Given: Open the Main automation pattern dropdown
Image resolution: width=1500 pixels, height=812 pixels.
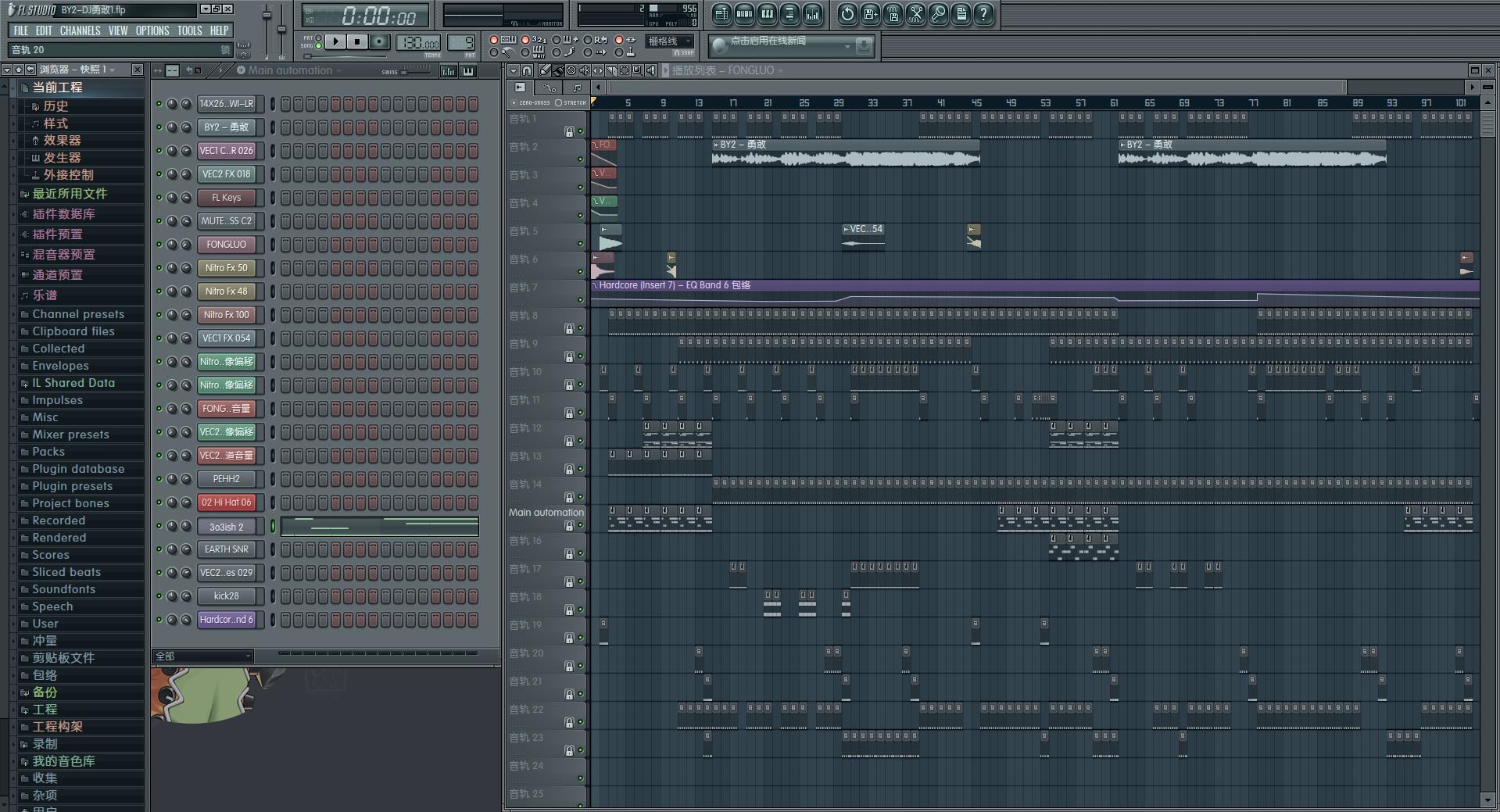Looking at the screenshot, I should tap(338, 70).
